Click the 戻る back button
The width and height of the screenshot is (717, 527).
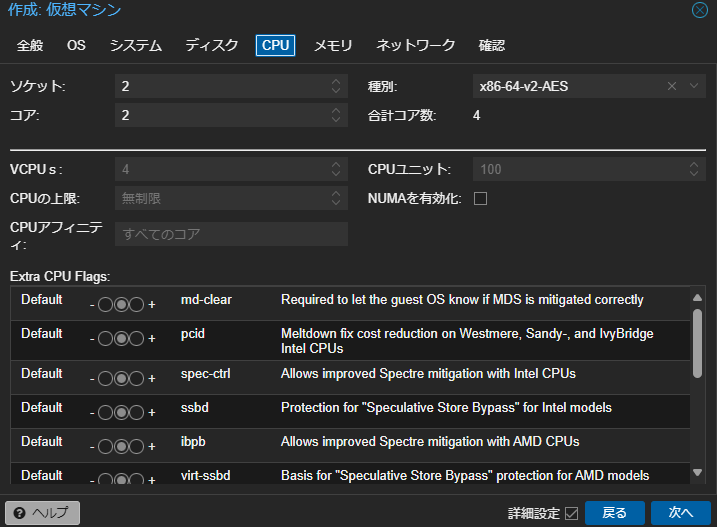coord(614,513)
